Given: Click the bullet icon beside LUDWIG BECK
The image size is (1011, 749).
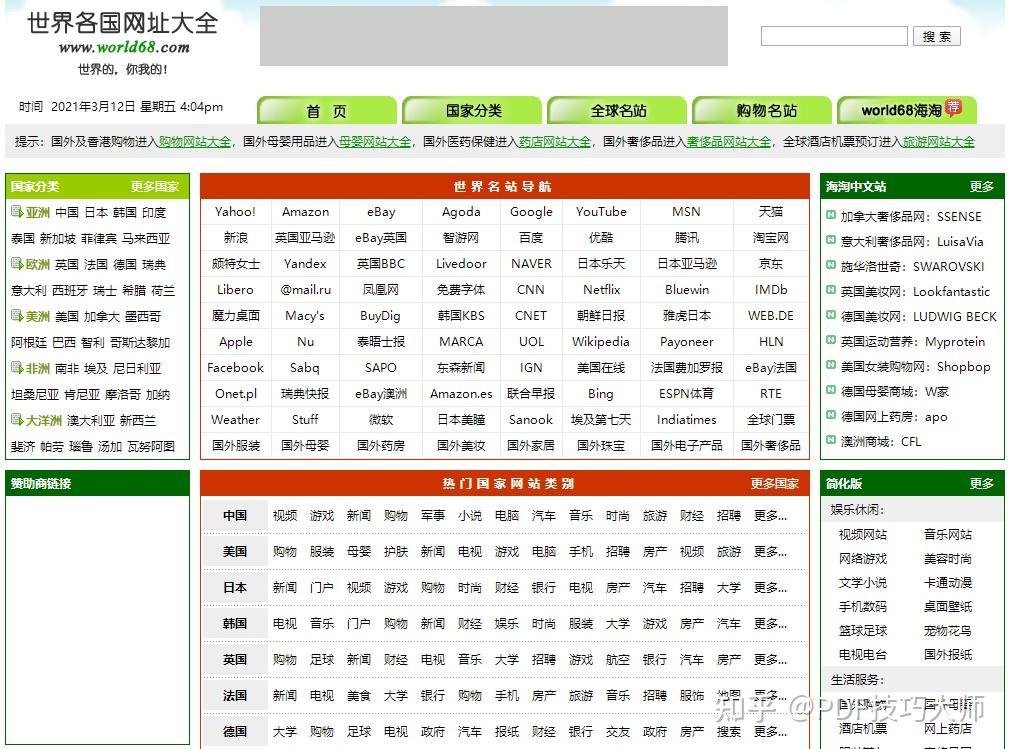Looking at the screenshot, I should tap(831, 315).
